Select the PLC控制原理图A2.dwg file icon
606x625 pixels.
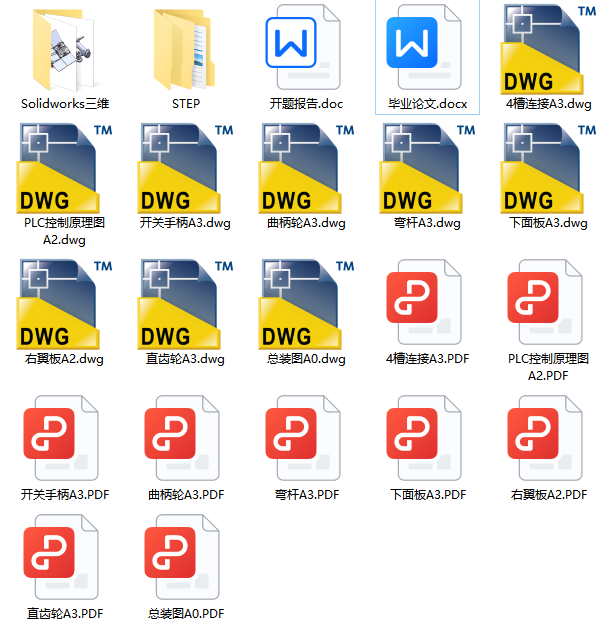[x=64, y=168]
